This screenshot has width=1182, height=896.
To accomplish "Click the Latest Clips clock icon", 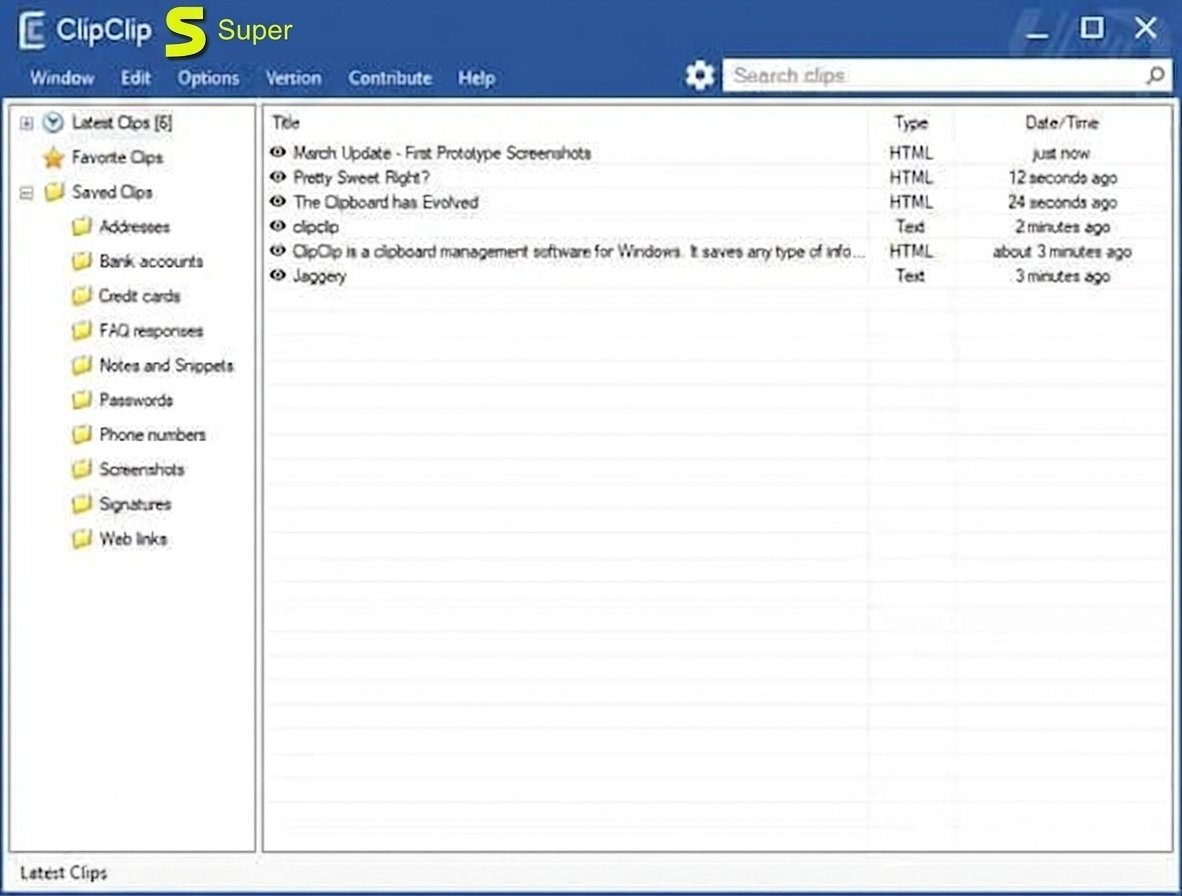I will pos(53,122).
